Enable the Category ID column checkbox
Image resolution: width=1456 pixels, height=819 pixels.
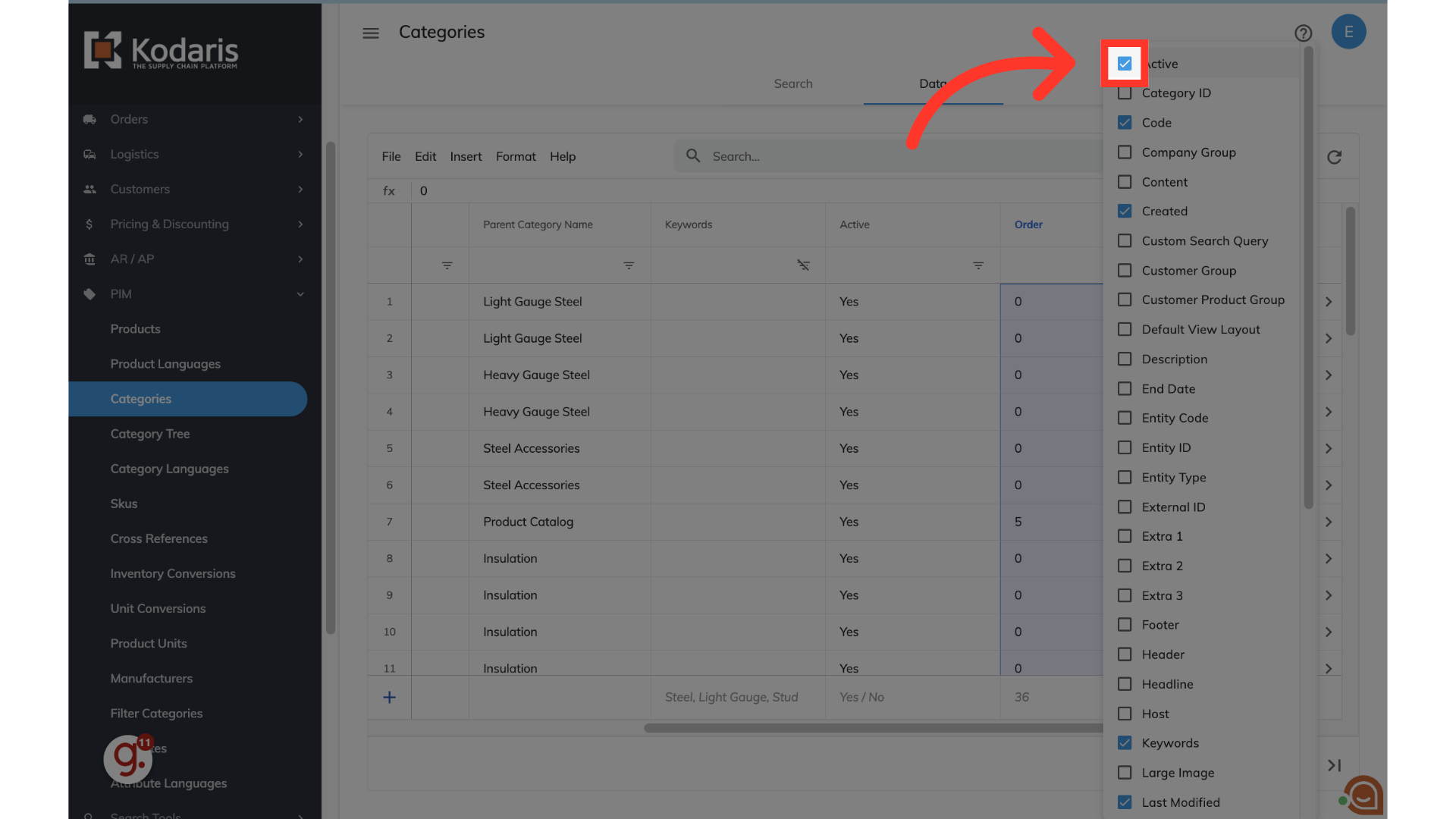[1125, 93]
